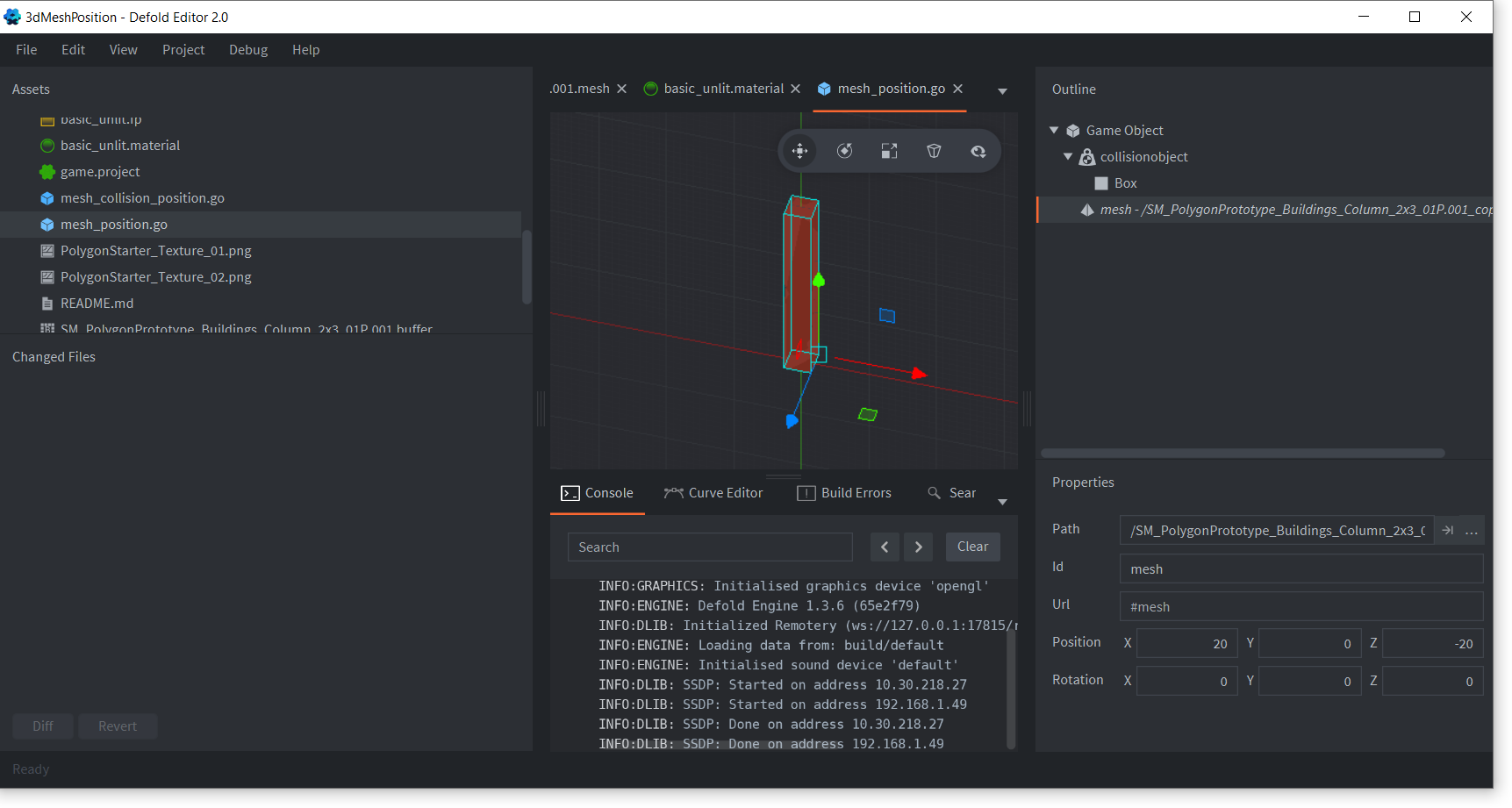Click the Clear button in the Console

(972, 547)
